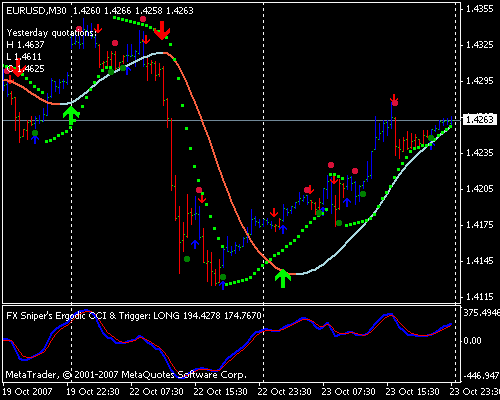Click the 1.4115 price scale label
Viewport: 500px width, 400px height.
[480, 297]
